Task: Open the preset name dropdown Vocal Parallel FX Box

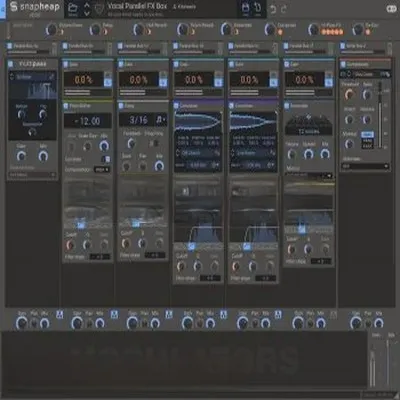Action: pyautogui.click(x=137, y=6)
